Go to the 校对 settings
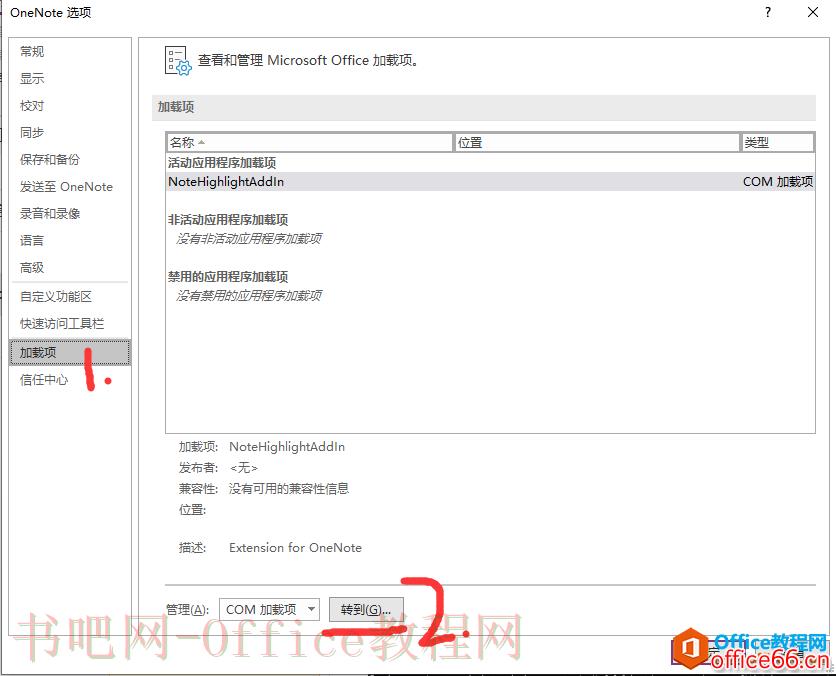 (x=32, y=106)
